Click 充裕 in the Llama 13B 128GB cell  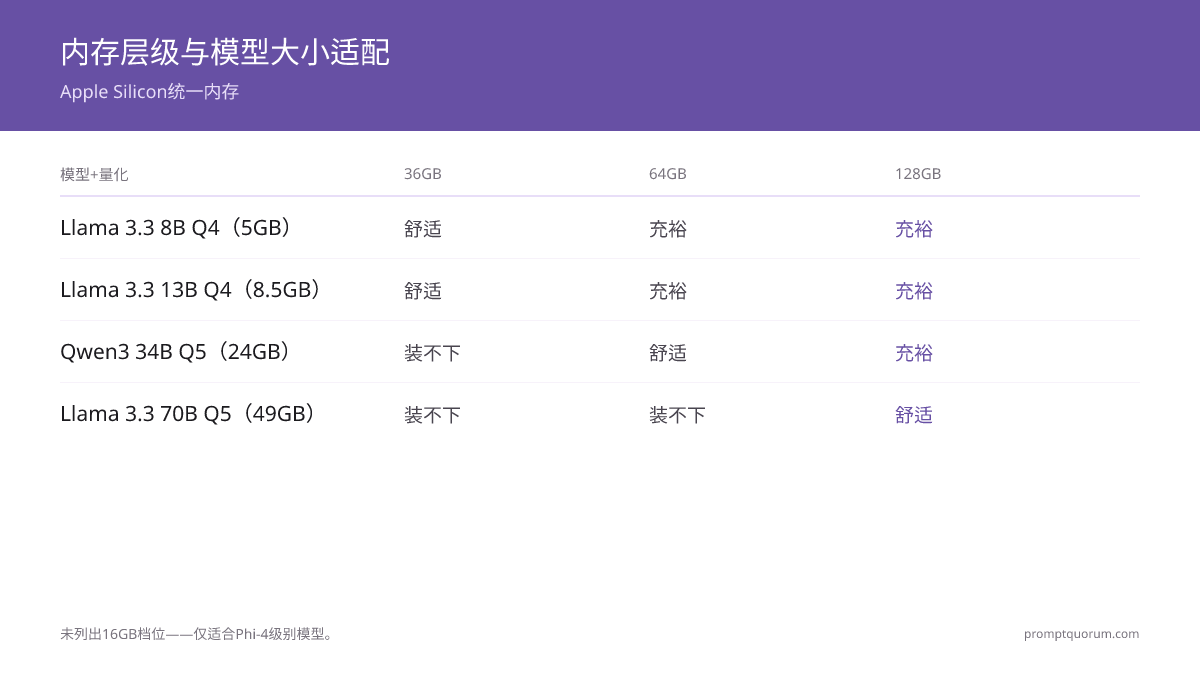click(914, 291)
